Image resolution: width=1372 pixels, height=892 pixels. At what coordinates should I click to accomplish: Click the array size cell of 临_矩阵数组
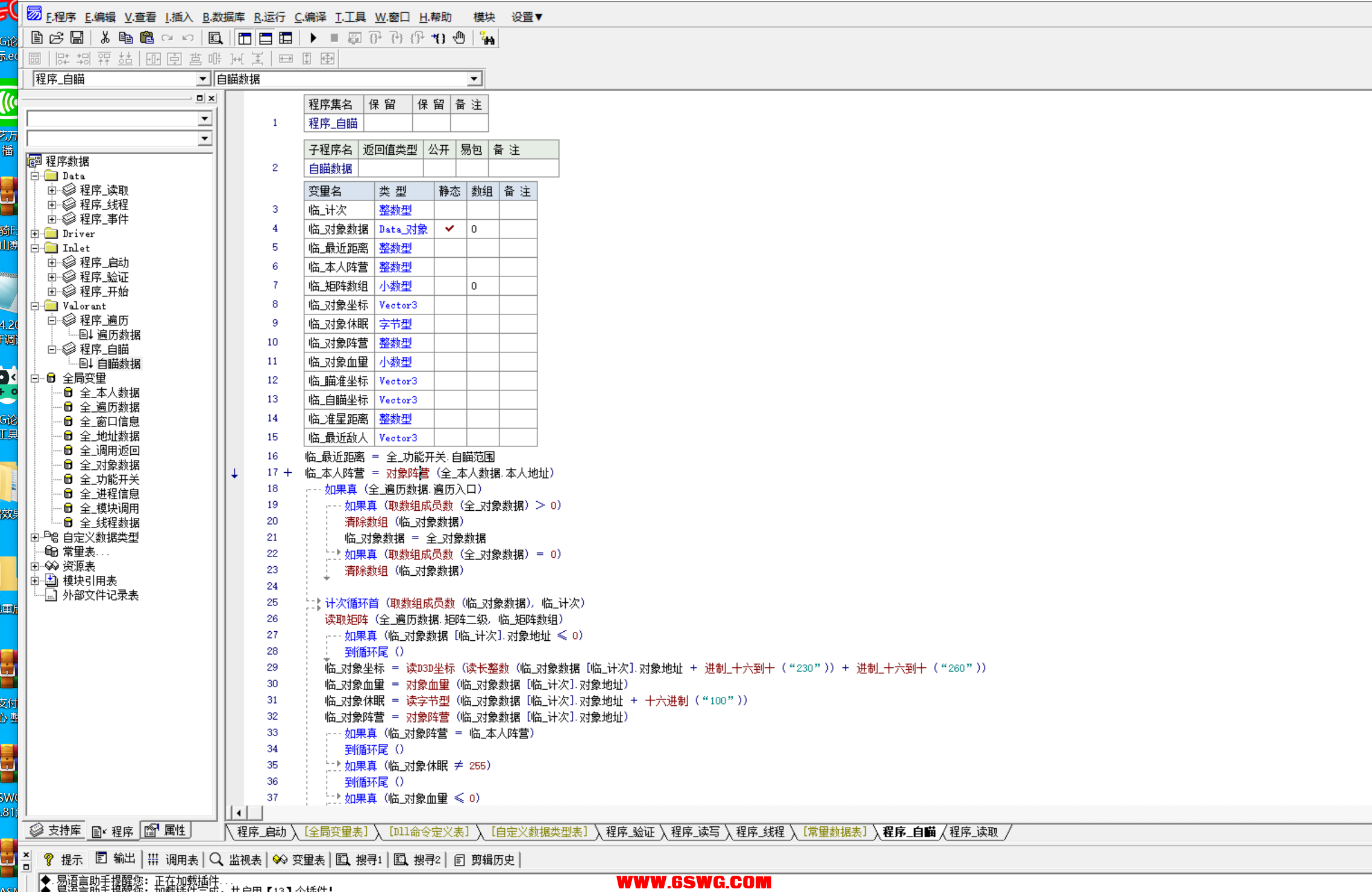tap(483, 286)
